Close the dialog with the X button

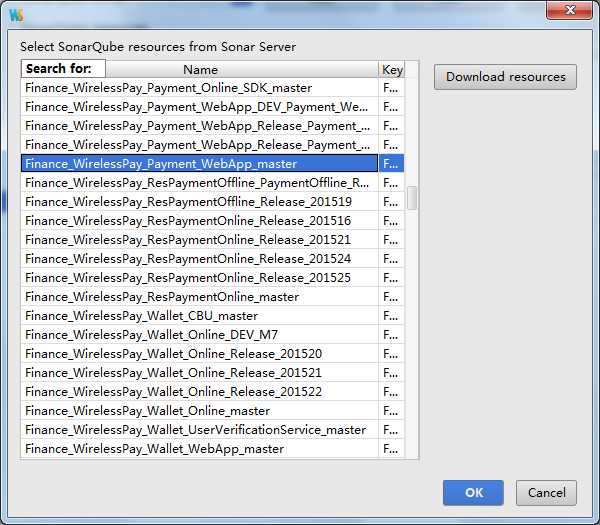[x=569, y=10]
